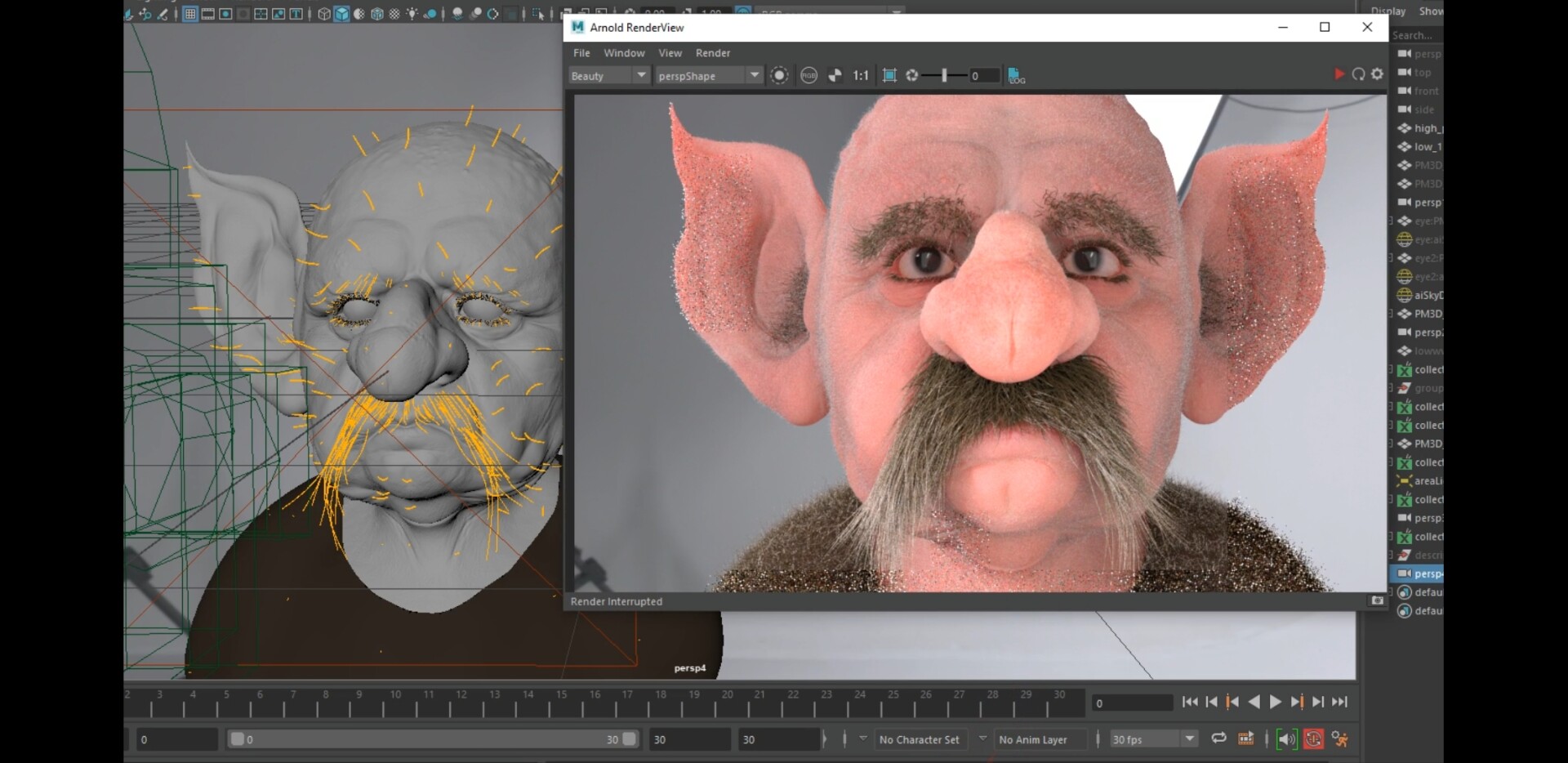
Task: Click the snapshot camera icon in RenderView status bar
Action: pyautogui.click(x=1377, y=601)
